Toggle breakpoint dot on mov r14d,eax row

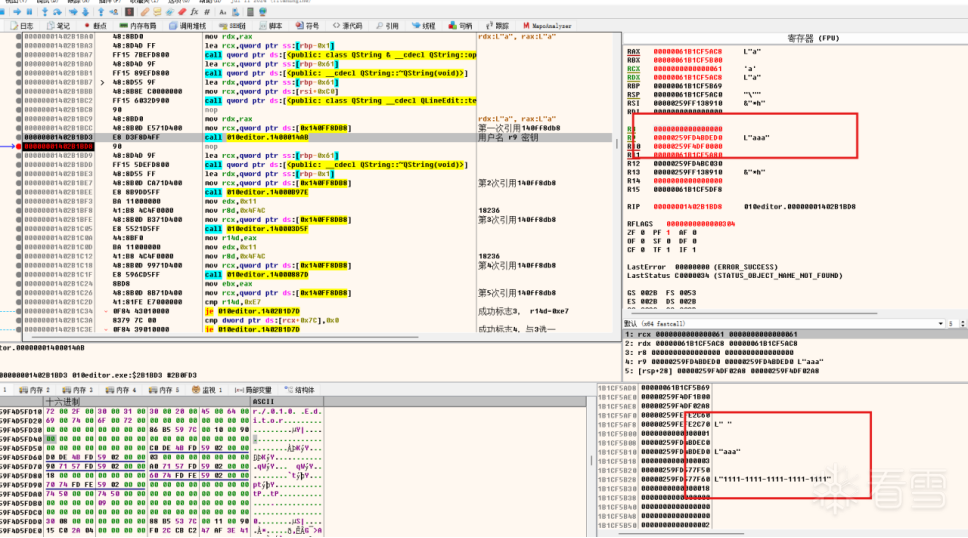pyautogui.click(x=19, y=238)
